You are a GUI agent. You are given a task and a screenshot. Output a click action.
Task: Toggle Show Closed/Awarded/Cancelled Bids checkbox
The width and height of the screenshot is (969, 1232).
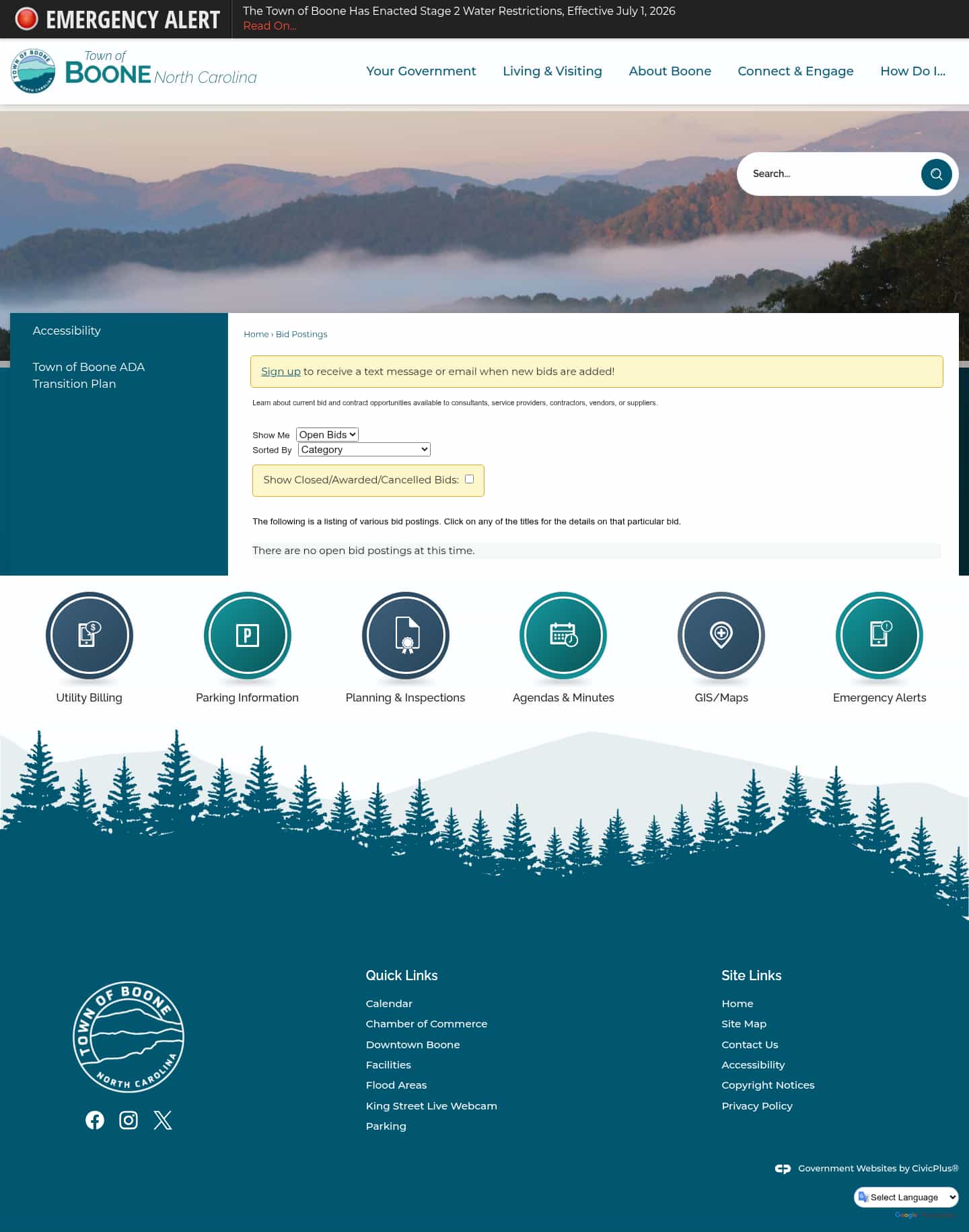(x=469, y=479)
